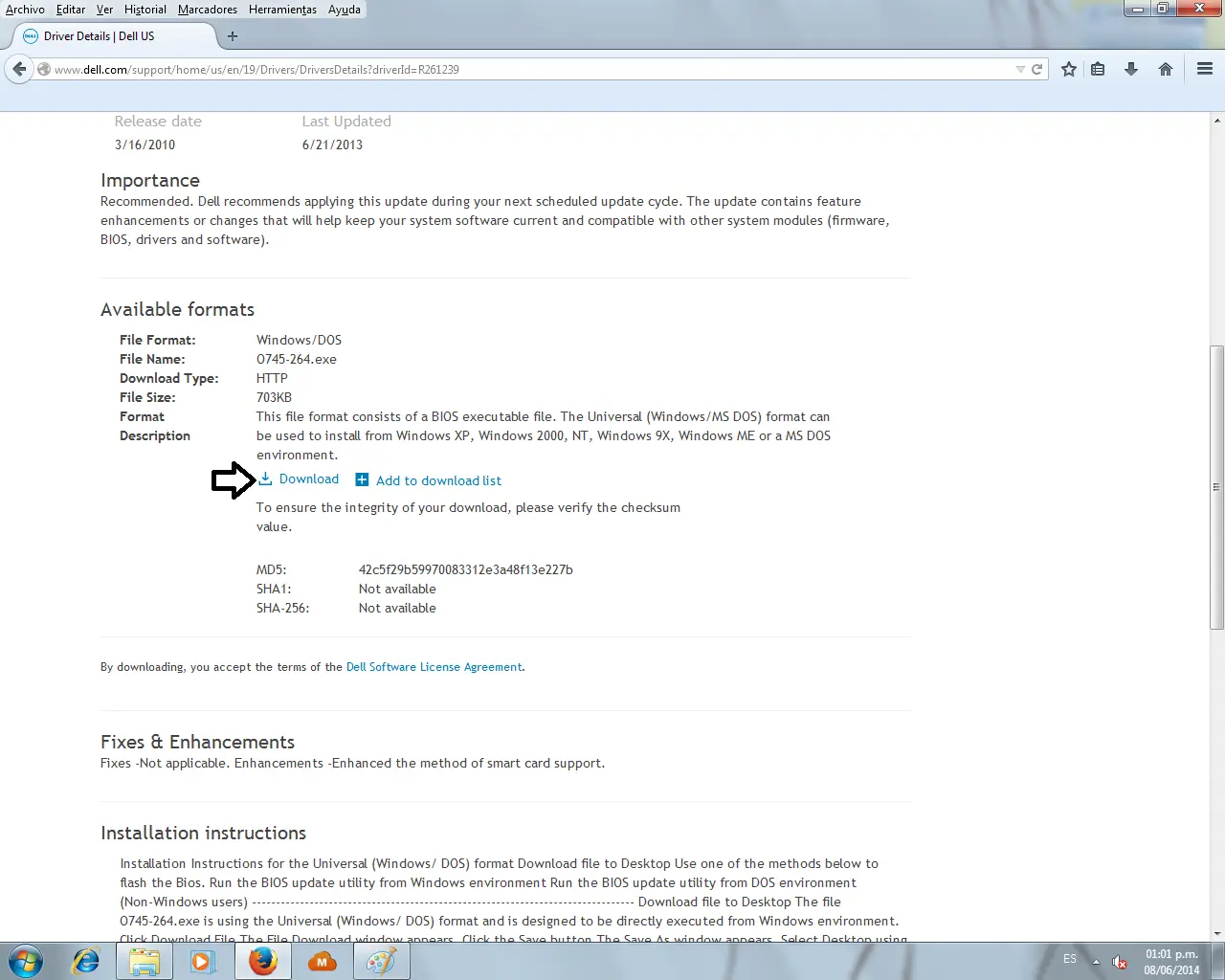Show the bookmarks list
This screenshot has width=1225, height=980.
coord(1098,69)
